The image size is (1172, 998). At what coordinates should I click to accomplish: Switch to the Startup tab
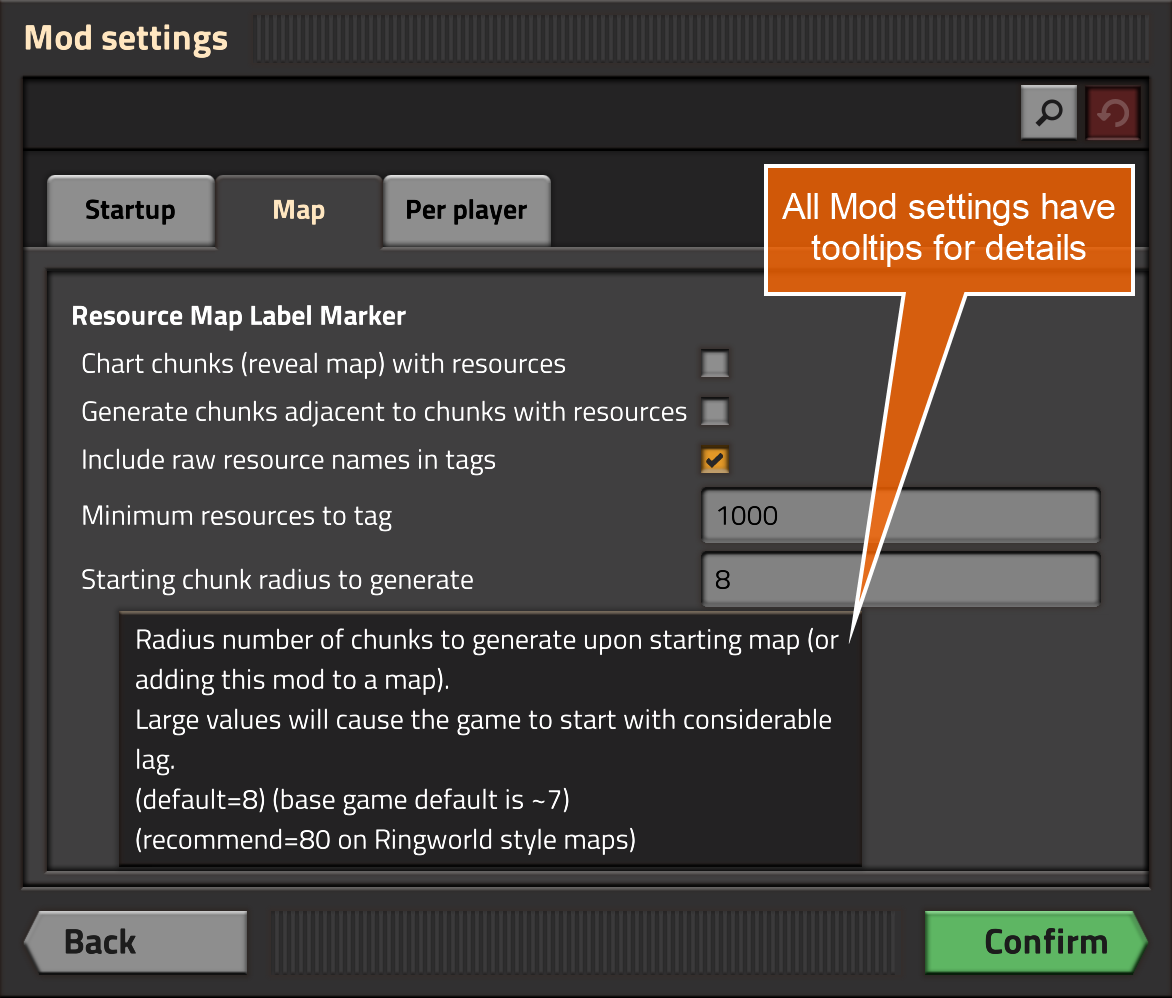(131, 211)
